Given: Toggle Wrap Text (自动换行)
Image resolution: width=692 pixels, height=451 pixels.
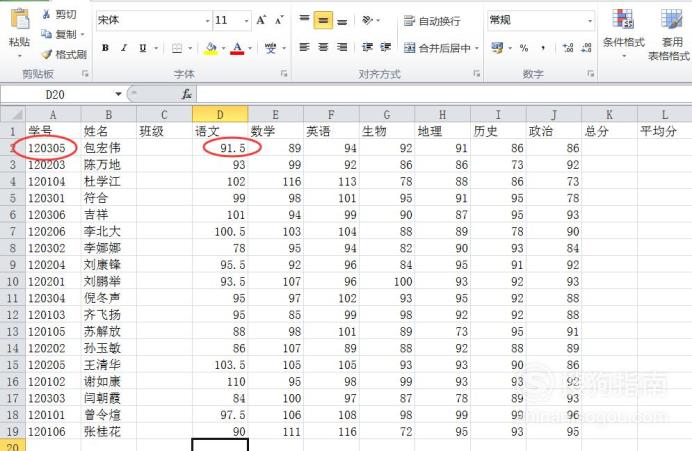Looking at the screenshot, I should click(432, 21).
